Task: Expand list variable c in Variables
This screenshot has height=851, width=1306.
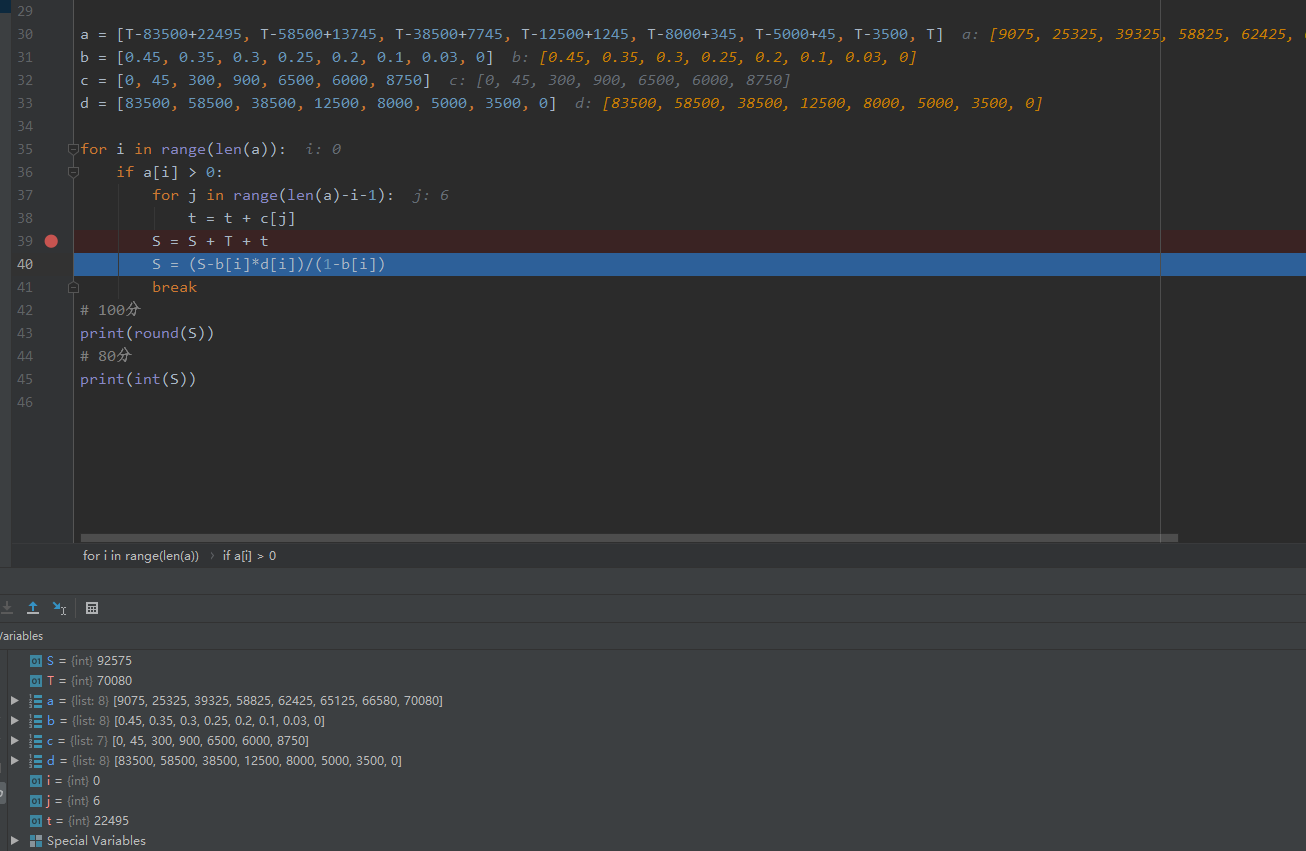Action: (x=14, y=740)
